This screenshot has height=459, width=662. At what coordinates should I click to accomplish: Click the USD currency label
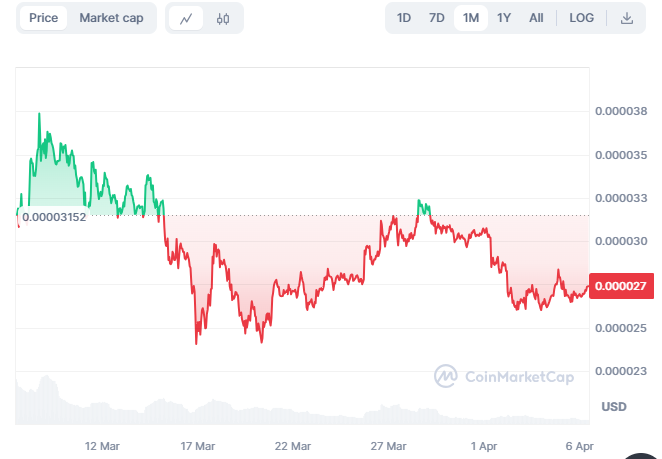coord(614,407)
